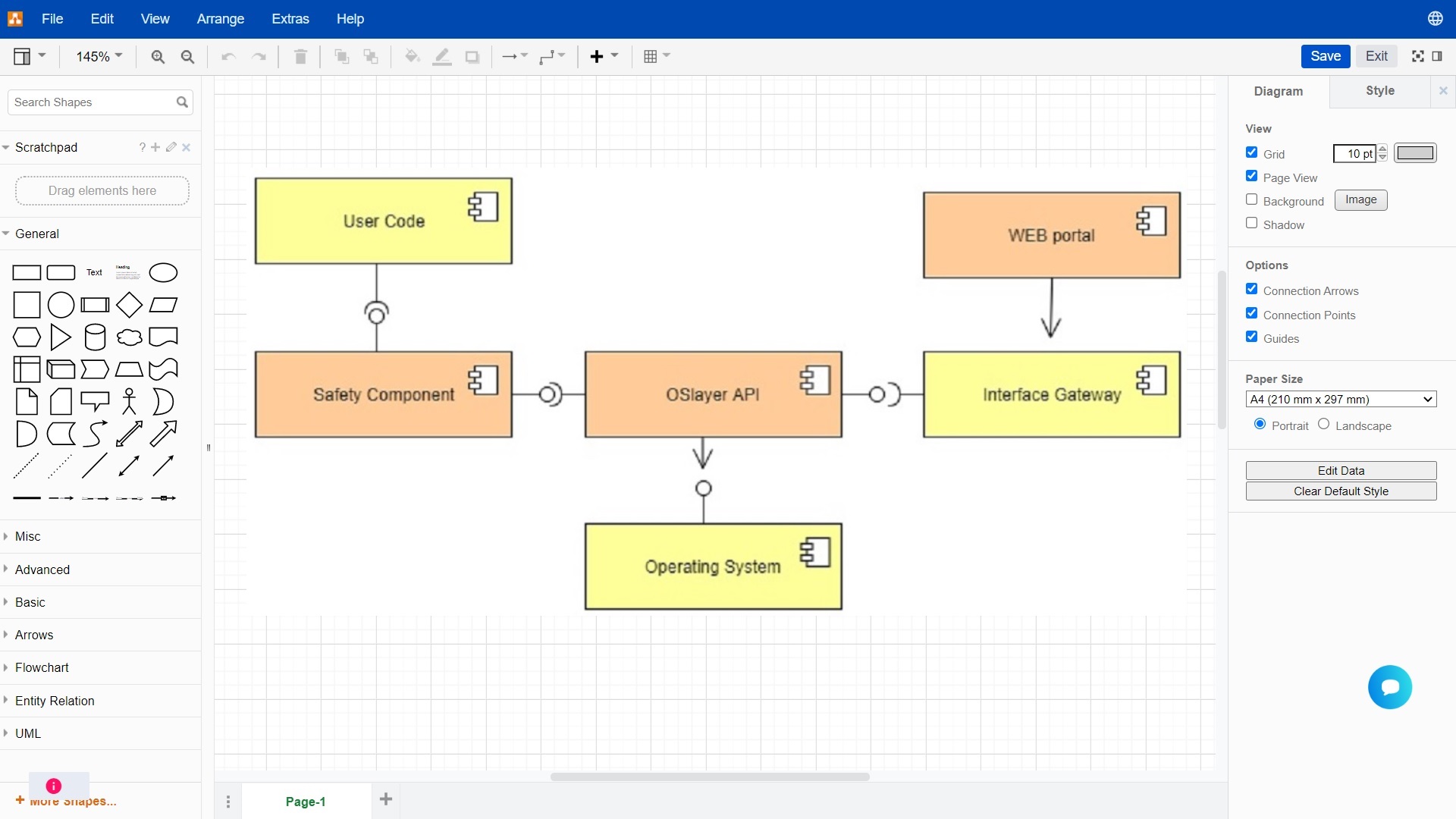Screen dimensions: 1456x819
Task: Open the Extras menu
Action: click(290, 19)
